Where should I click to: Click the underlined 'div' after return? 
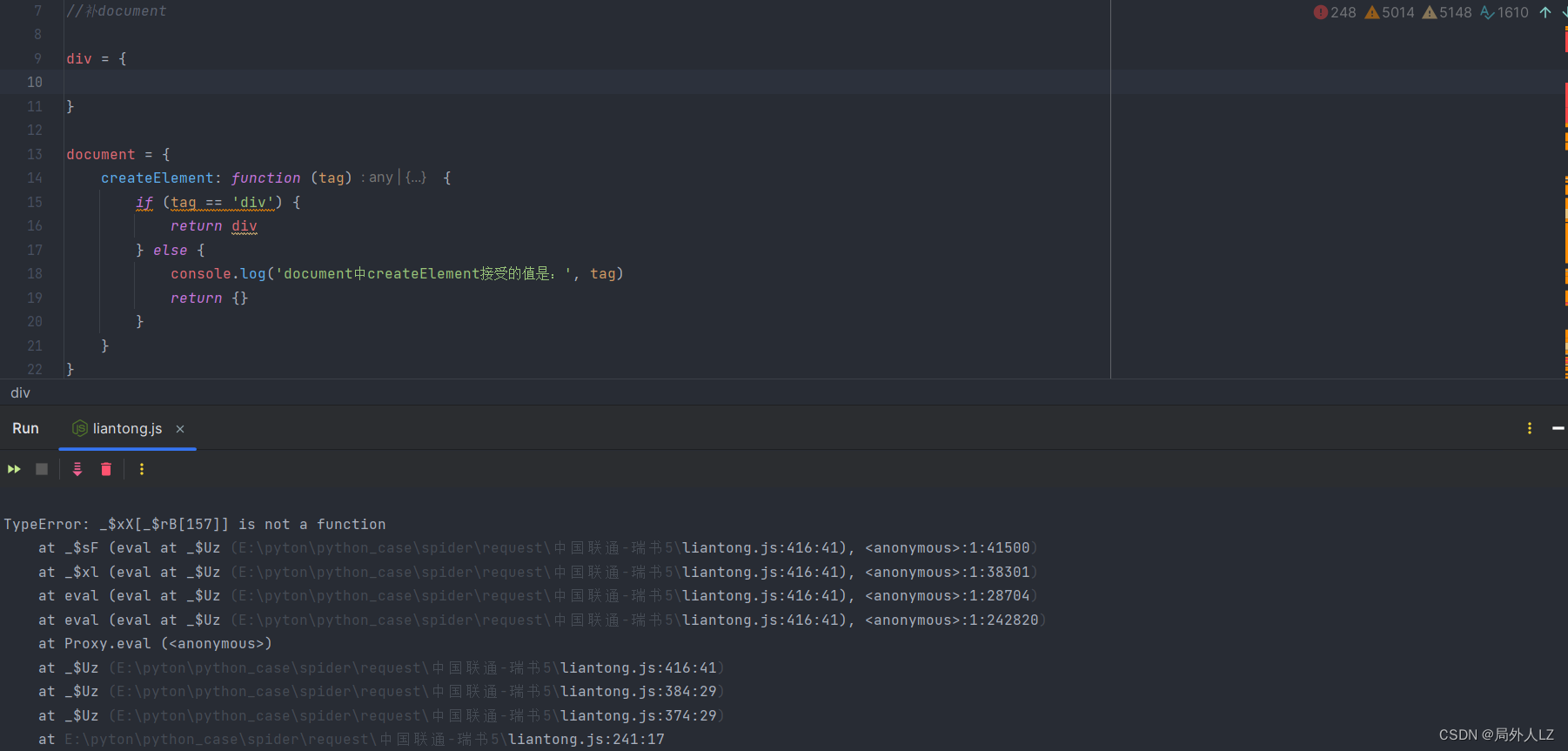click(245, 226)
